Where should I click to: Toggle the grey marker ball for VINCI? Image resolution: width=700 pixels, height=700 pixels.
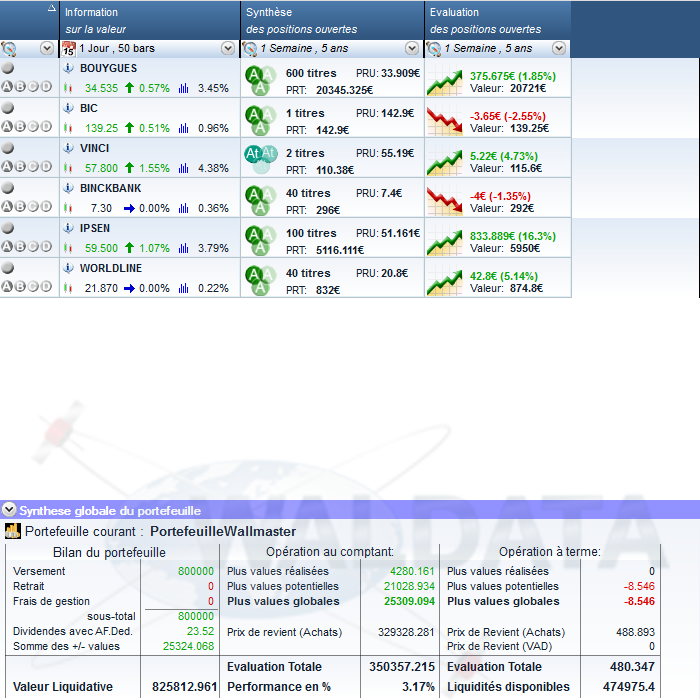8,148
